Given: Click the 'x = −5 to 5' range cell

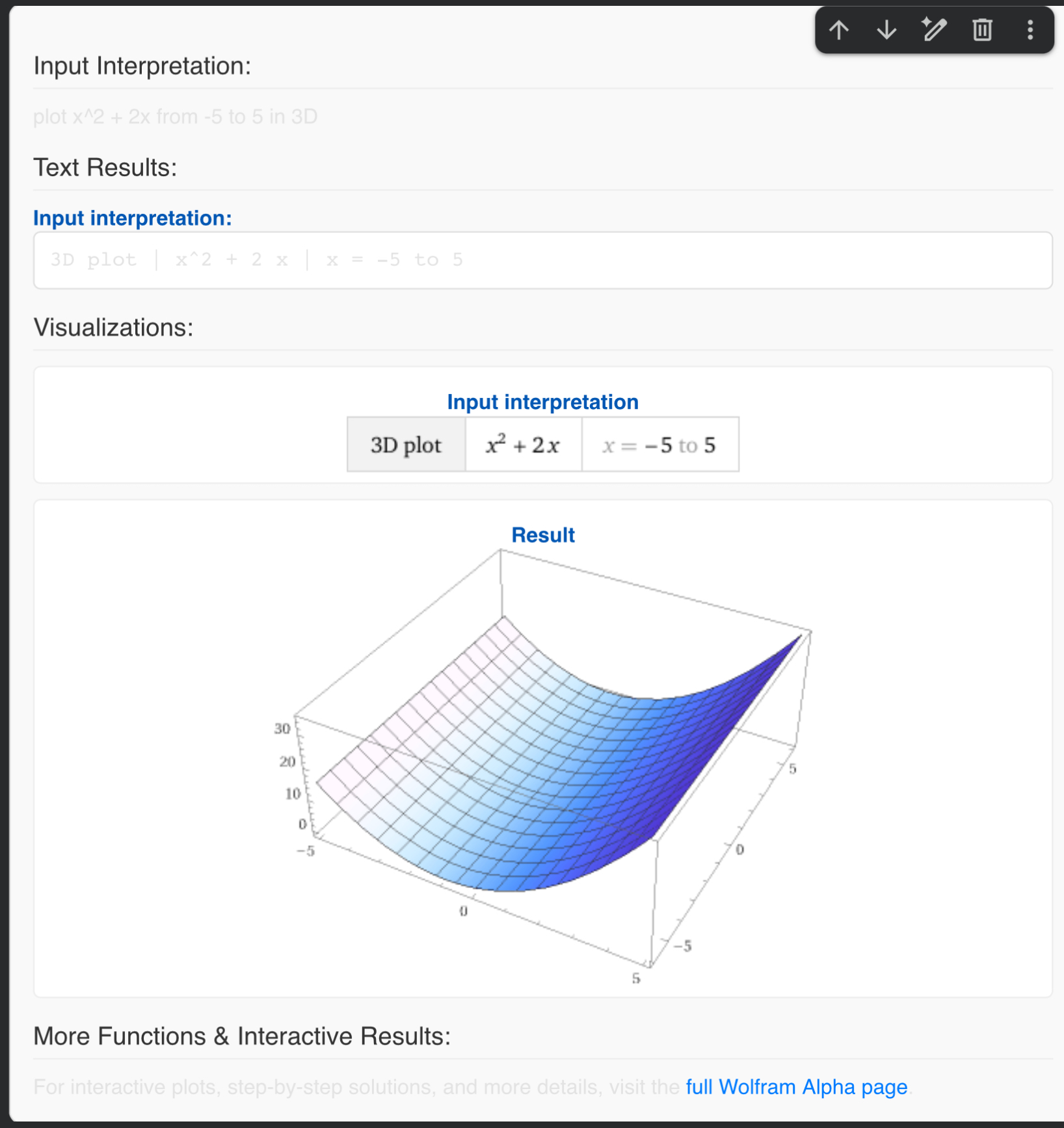Looking at the screenshot, I should pos(659,445).
